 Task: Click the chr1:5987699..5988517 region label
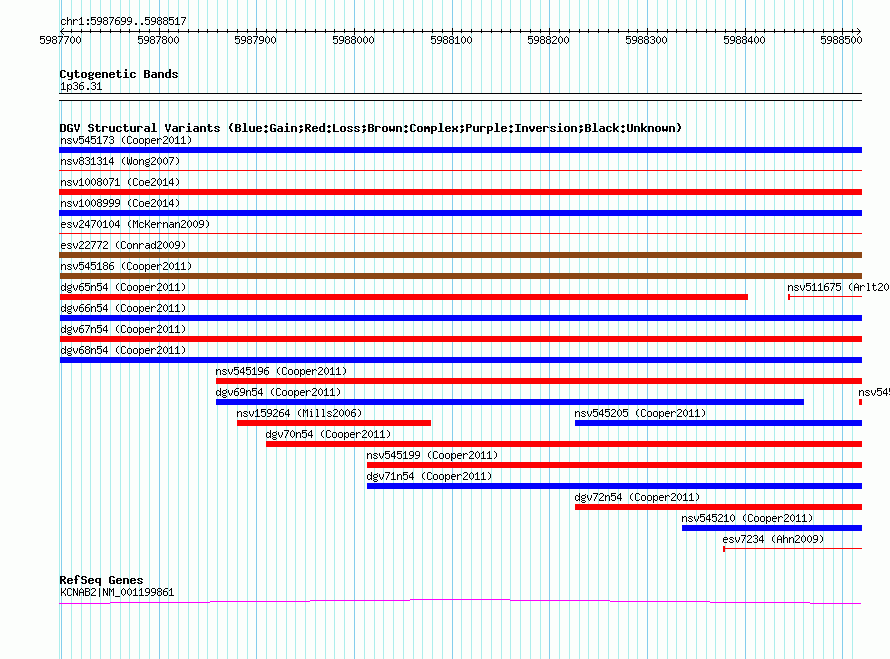[x=123, y=22]
